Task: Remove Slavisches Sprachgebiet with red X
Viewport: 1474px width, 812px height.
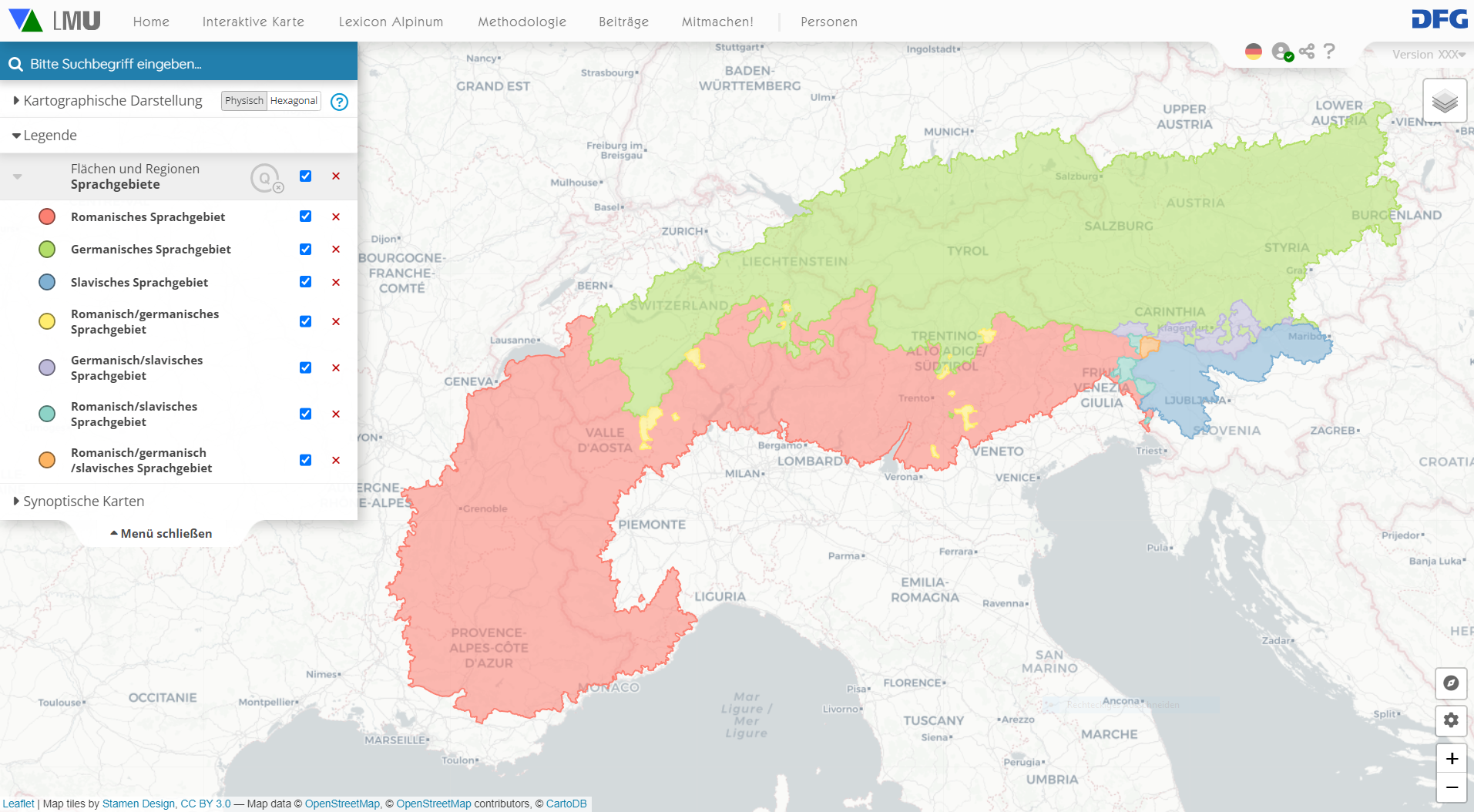Action: pos(336,283)
